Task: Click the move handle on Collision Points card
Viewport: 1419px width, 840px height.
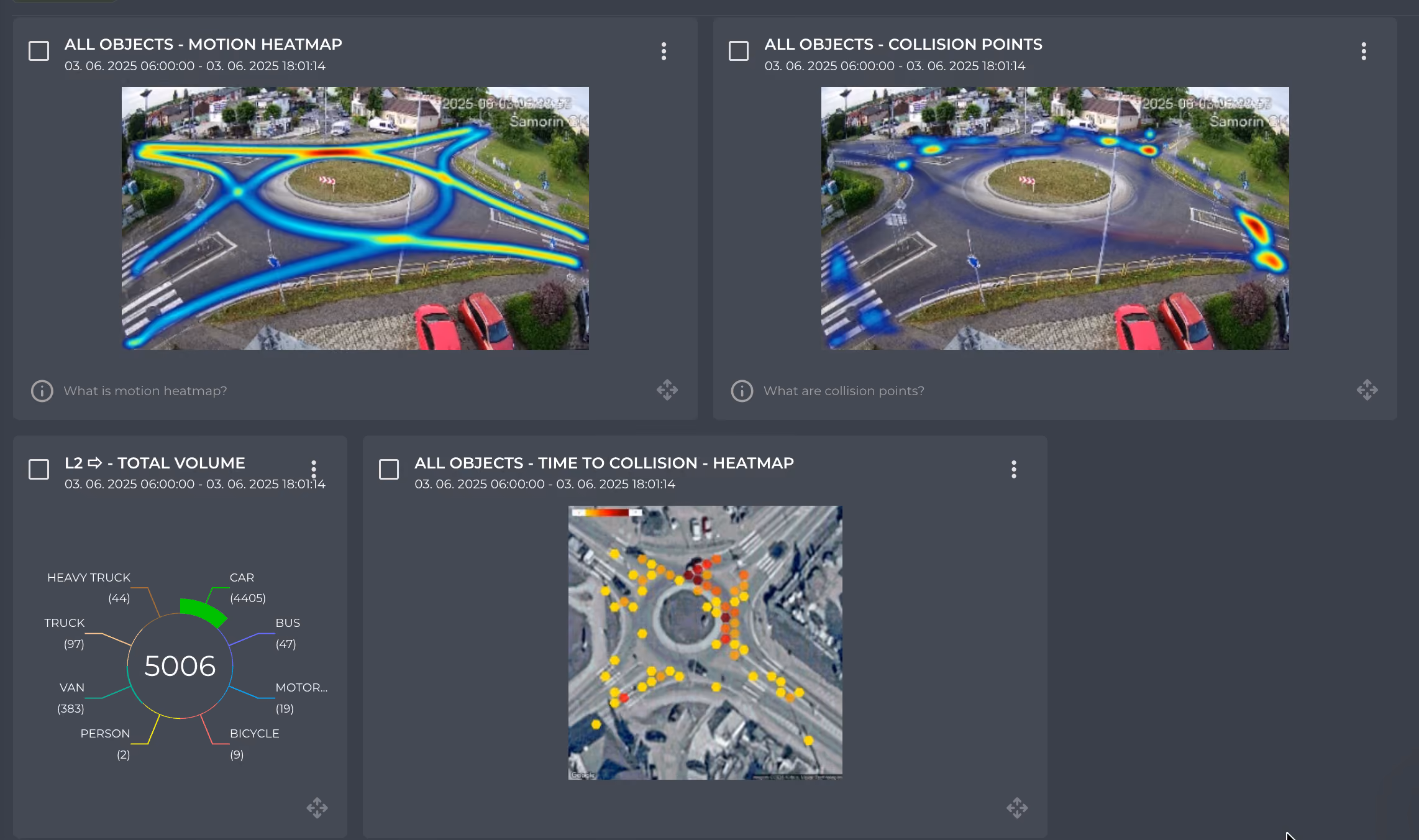Action: point(1367,390)
